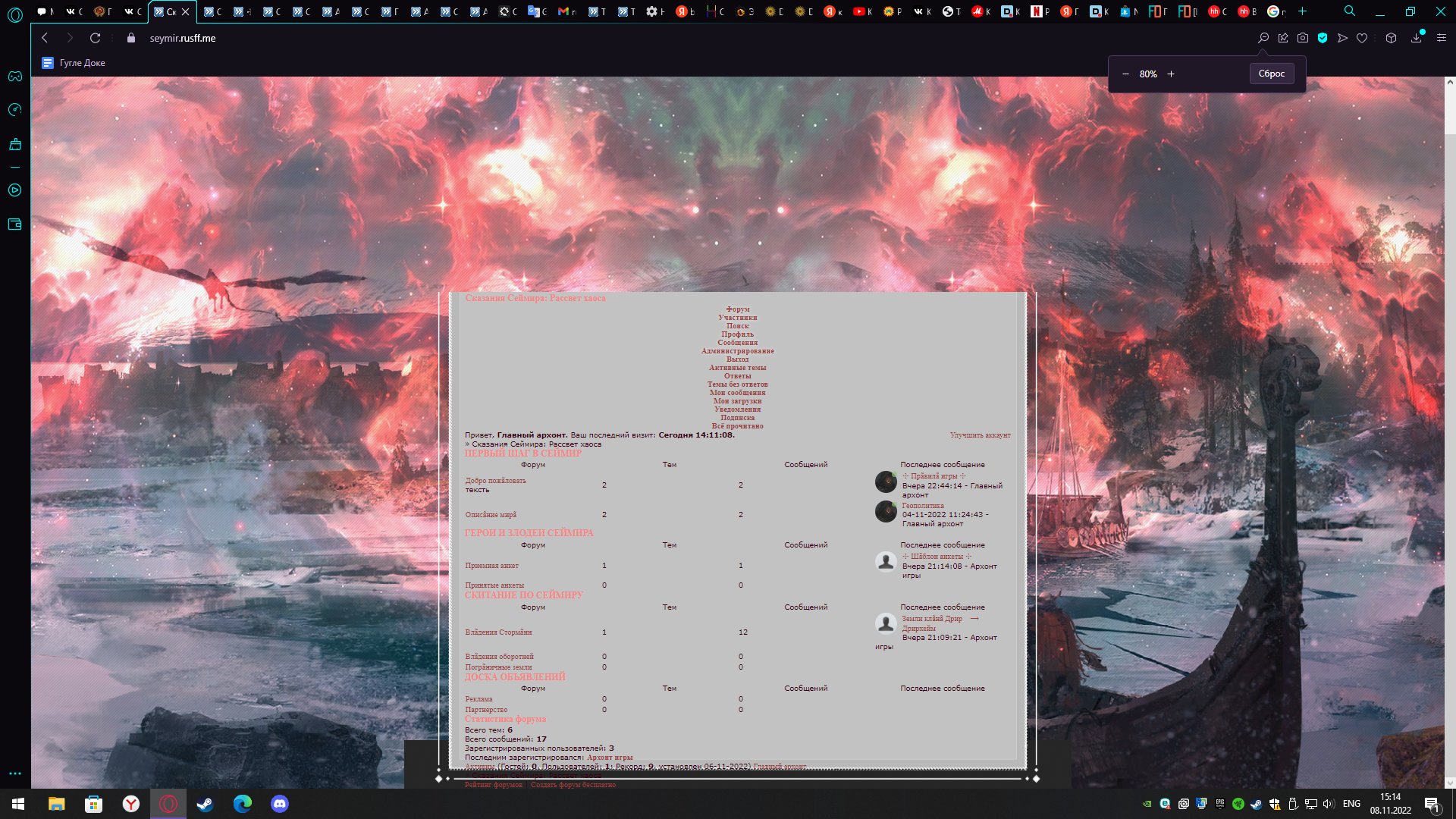Image resolution: width=1456 pixels, height=819 pixels.
Task: Click the page scrollbar up arrow
Action: tap(1449, 82)
